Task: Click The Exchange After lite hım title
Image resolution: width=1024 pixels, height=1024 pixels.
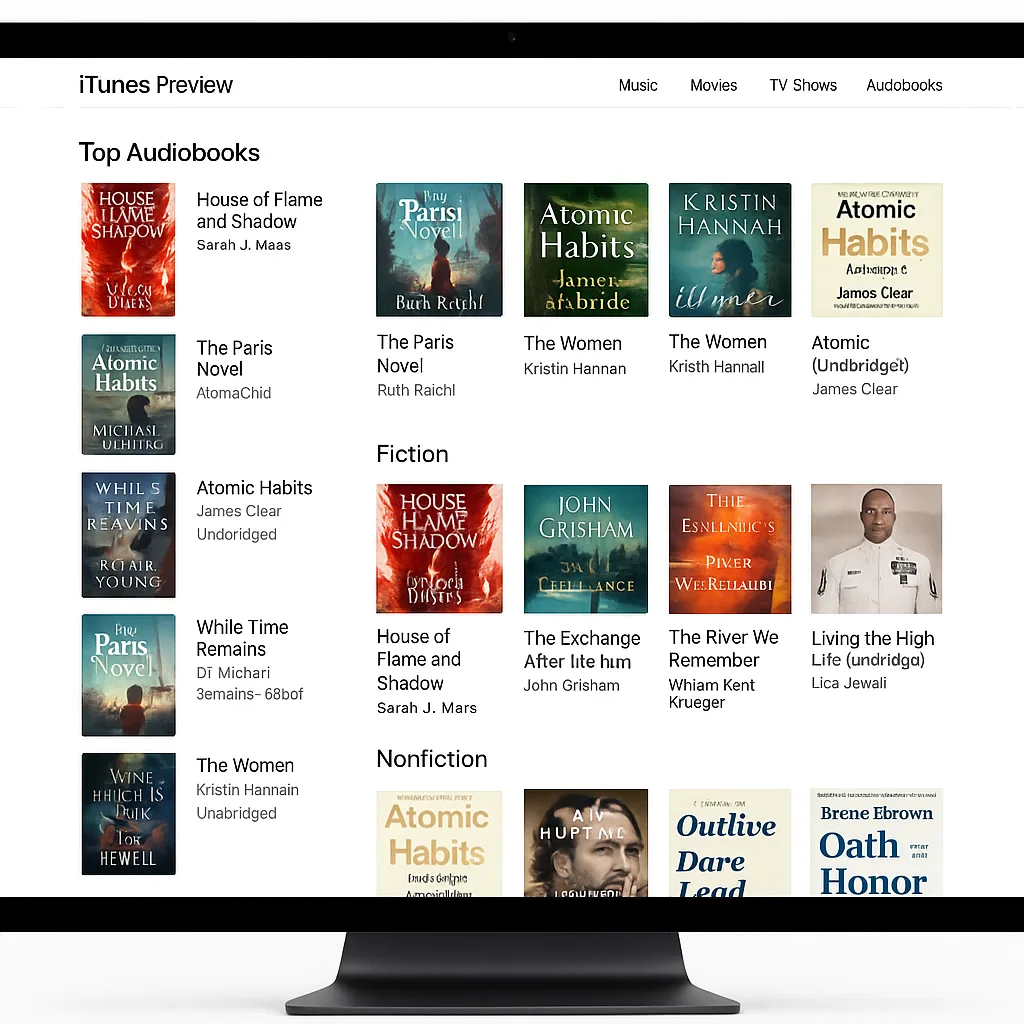Action: [x=582, y=649]
